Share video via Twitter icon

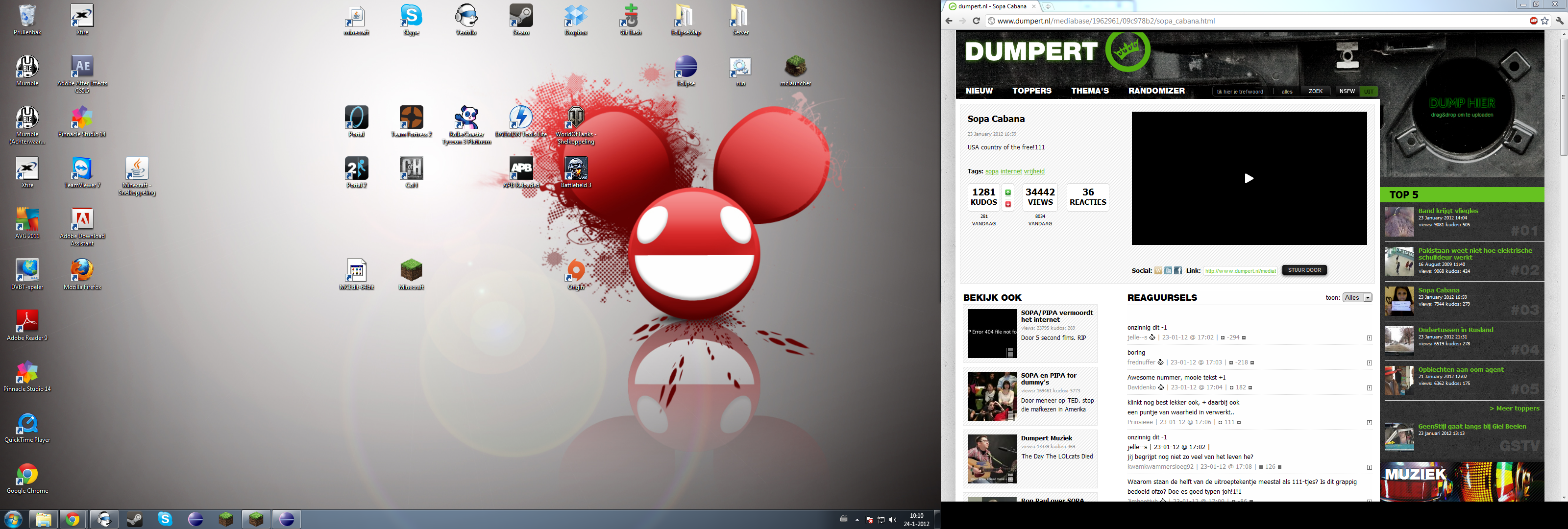(x=1168, y=271)
